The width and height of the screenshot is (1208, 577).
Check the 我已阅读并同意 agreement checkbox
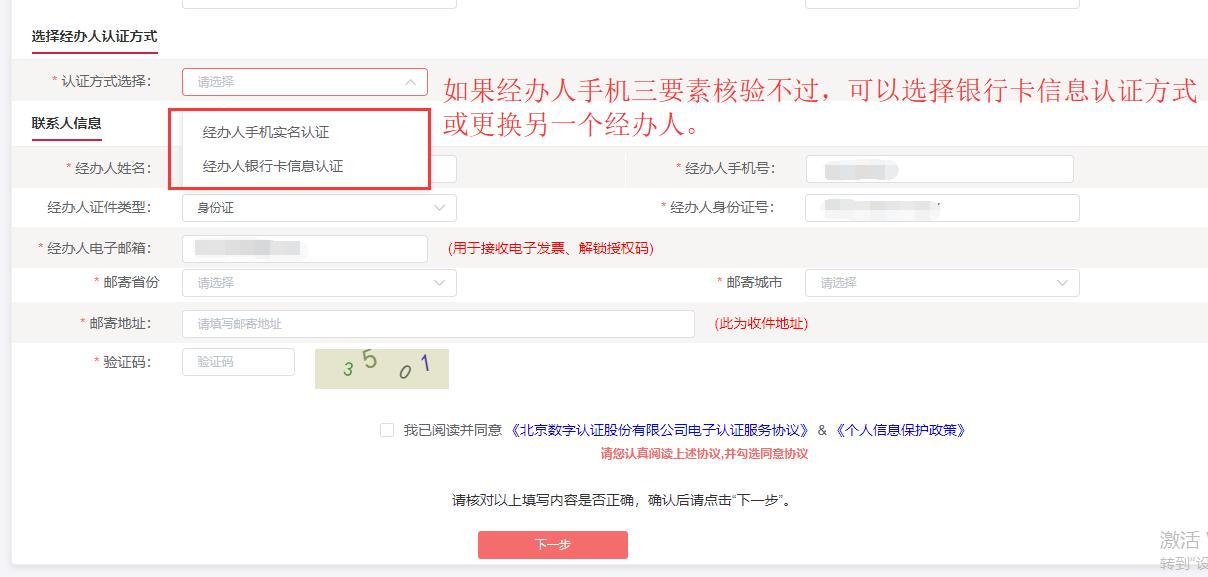385,431
